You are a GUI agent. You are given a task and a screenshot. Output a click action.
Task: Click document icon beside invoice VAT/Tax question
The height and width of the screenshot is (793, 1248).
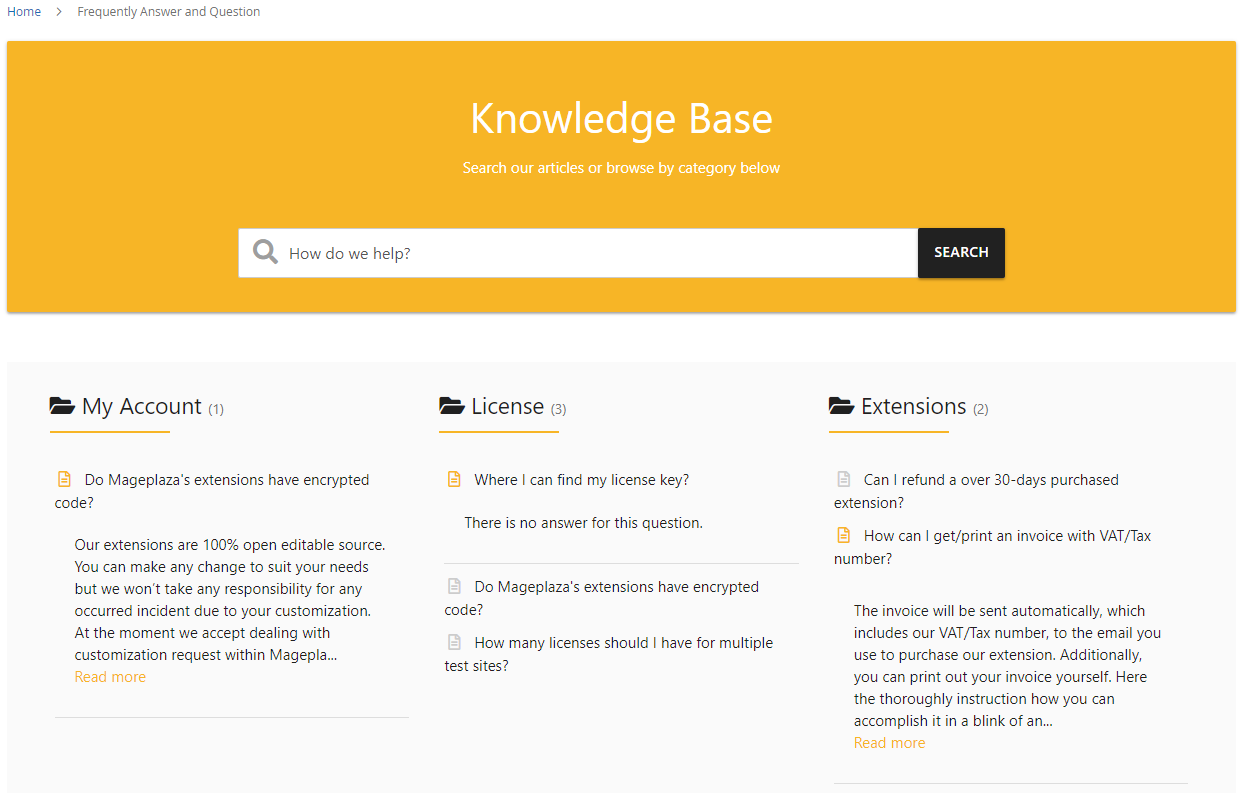pos(844,536)
